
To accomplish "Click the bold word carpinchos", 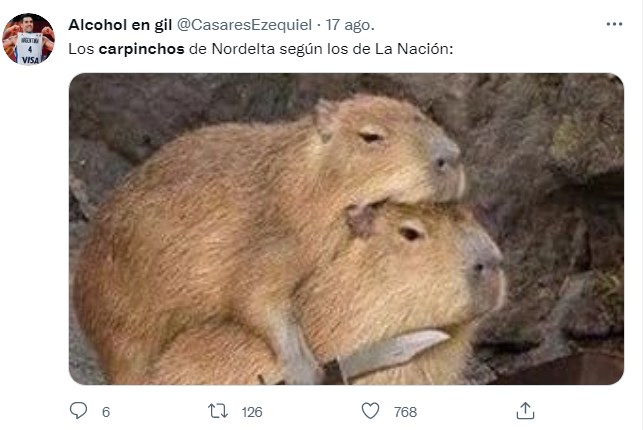I will [142, 49].
